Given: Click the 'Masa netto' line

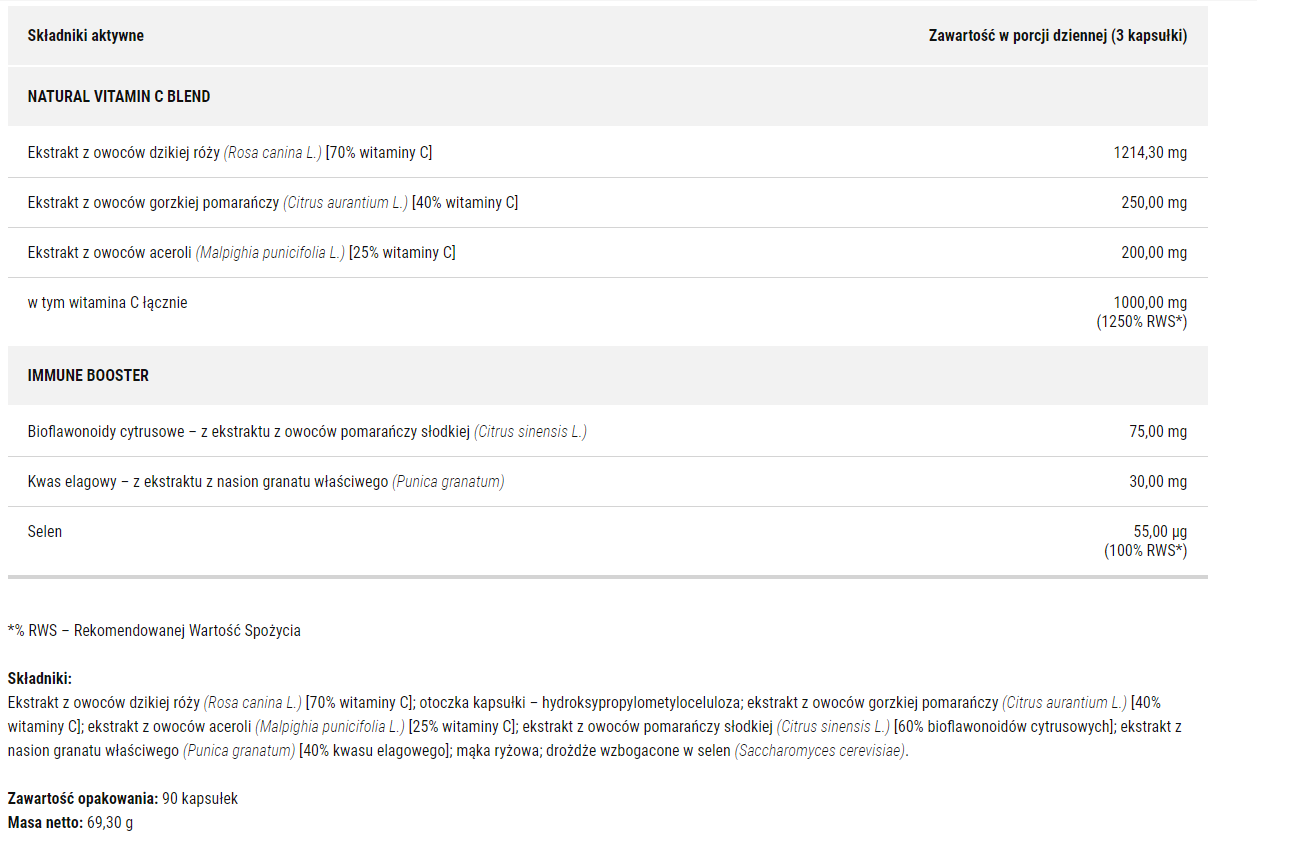Looking at the screenshot, I should [70, 823].
